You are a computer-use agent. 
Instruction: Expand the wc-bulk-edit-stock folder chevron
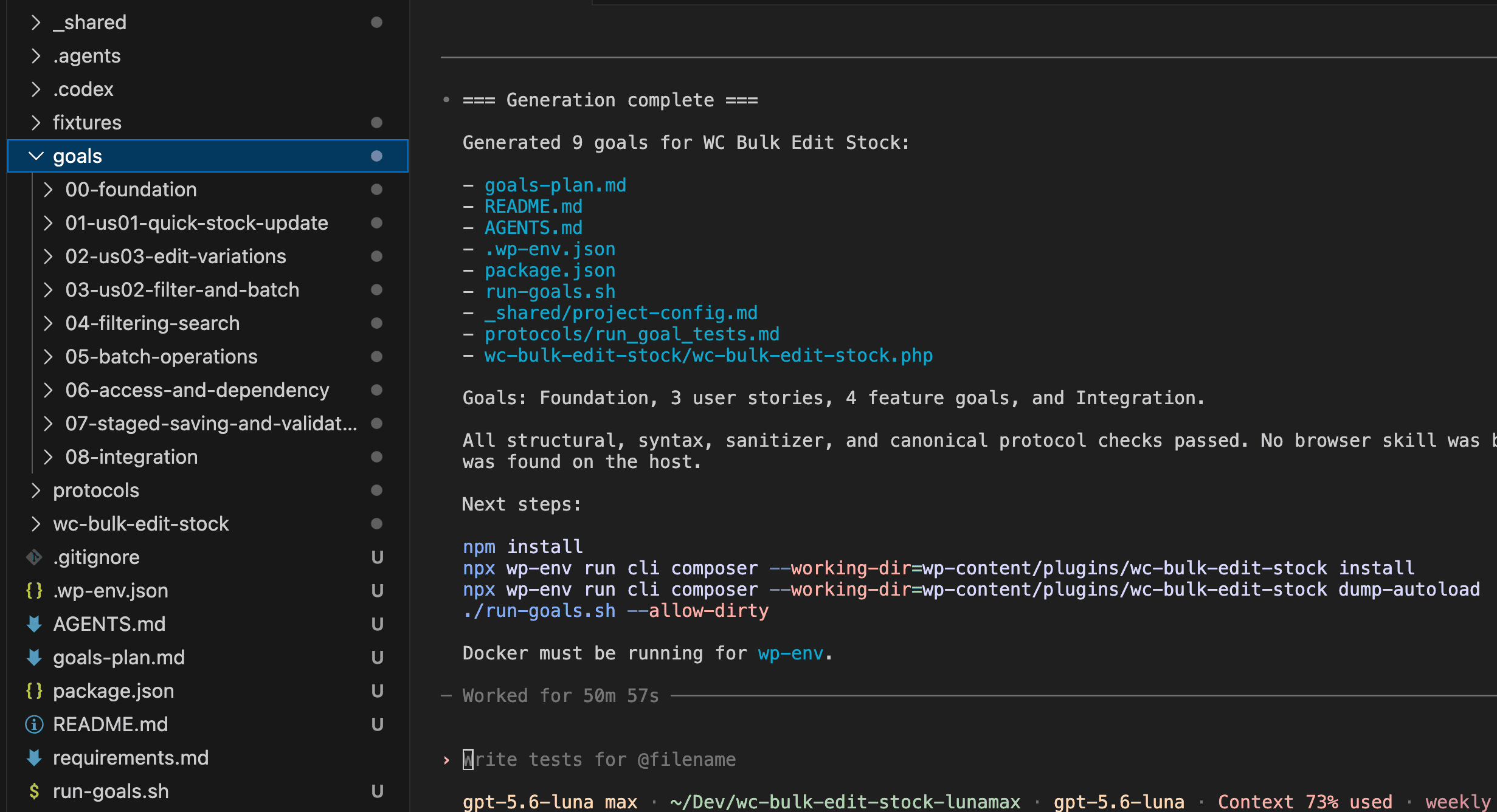click(36, 524)
